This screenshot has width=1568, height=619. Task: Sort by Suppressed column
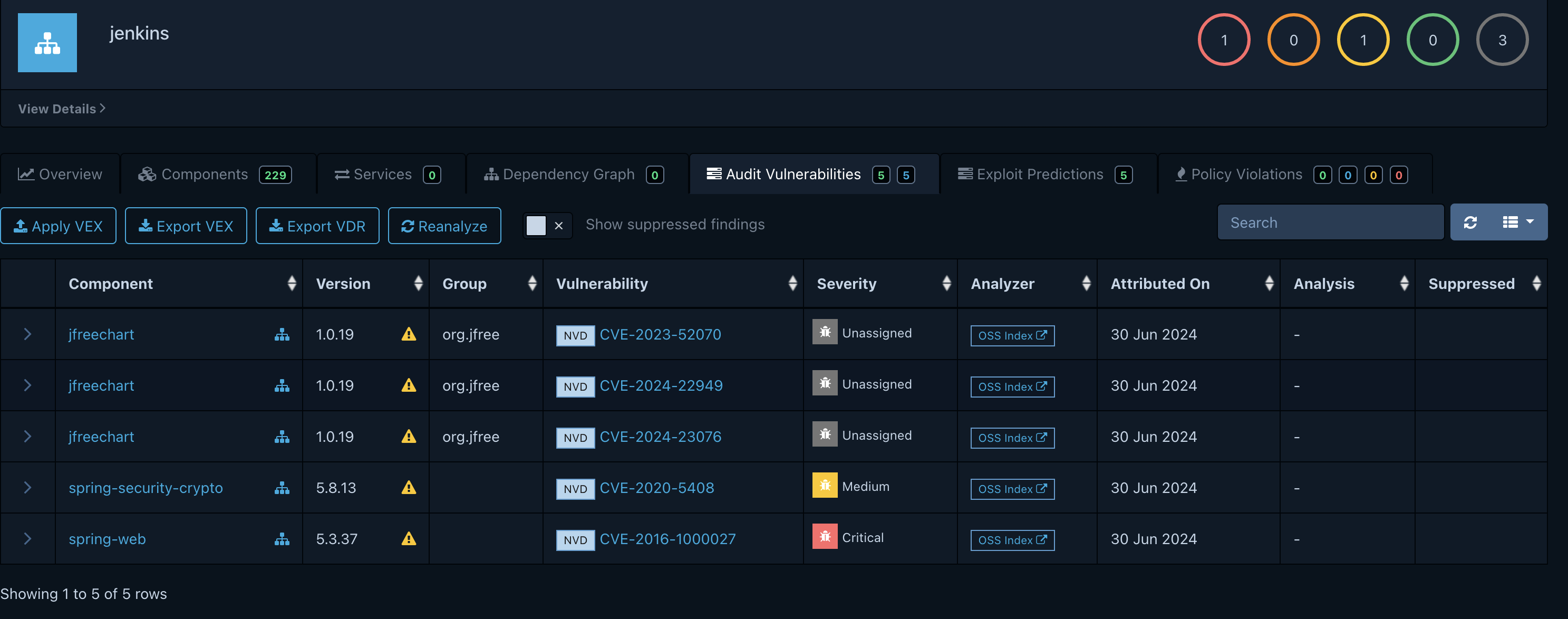1481,284
